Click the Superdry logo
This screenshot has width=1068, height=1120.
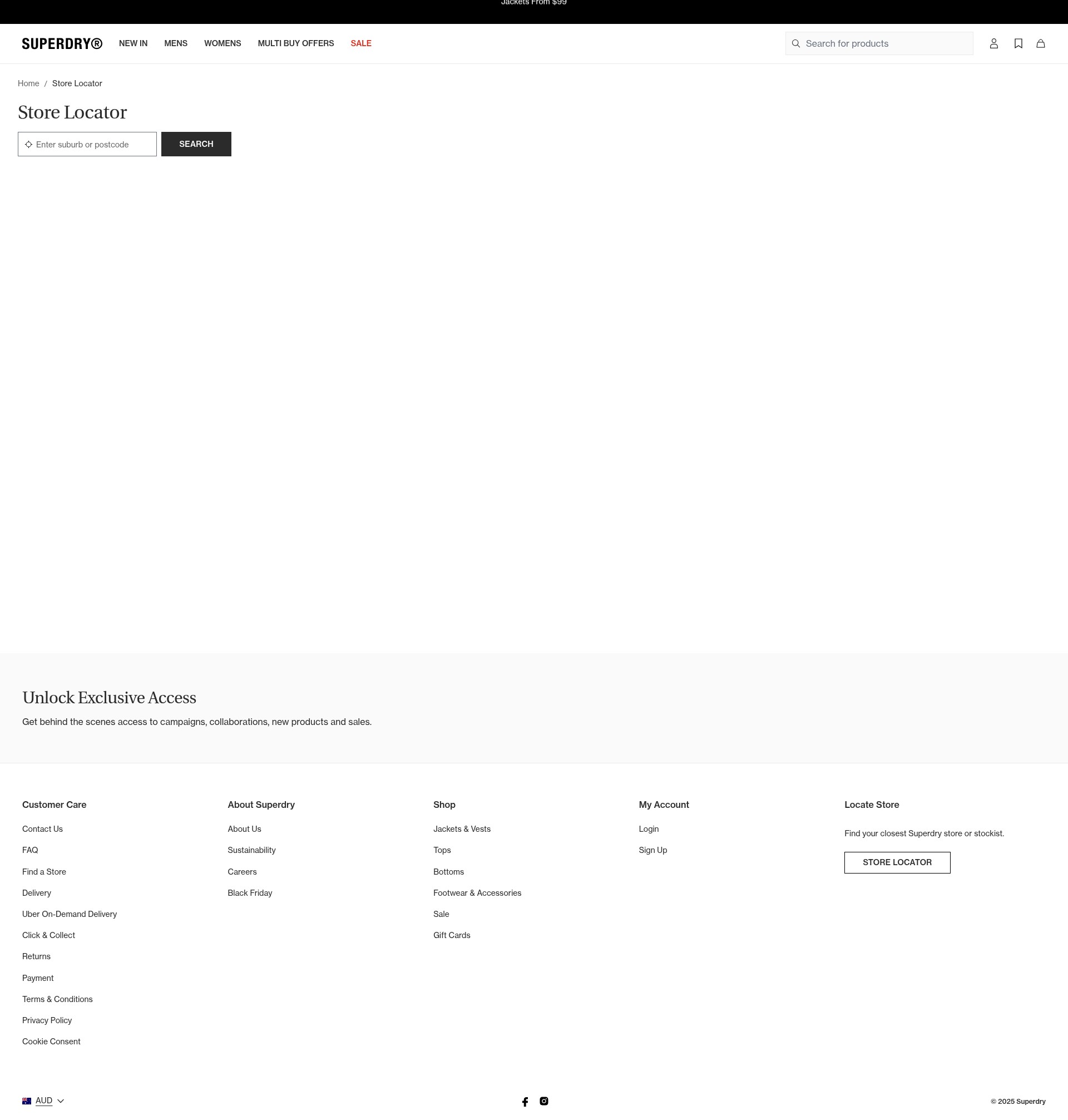[x=62, y=44]
